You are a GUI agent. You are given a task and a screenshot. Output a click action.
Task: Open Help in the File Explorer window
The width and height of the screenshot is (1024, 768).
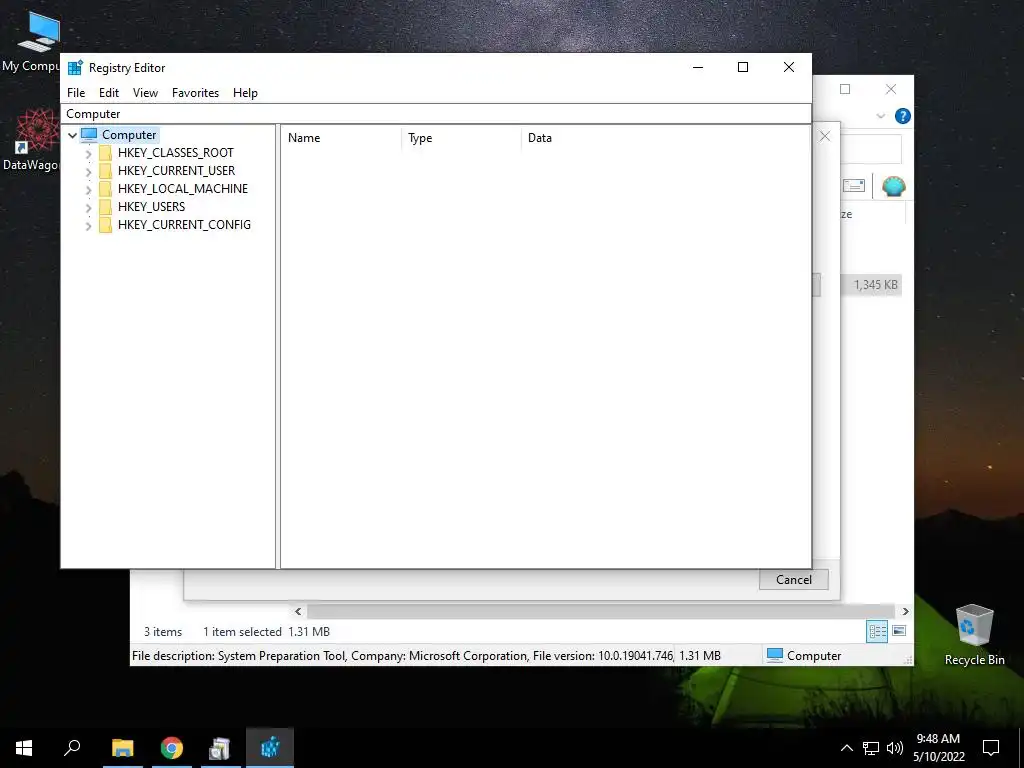(x=903, y=116)
